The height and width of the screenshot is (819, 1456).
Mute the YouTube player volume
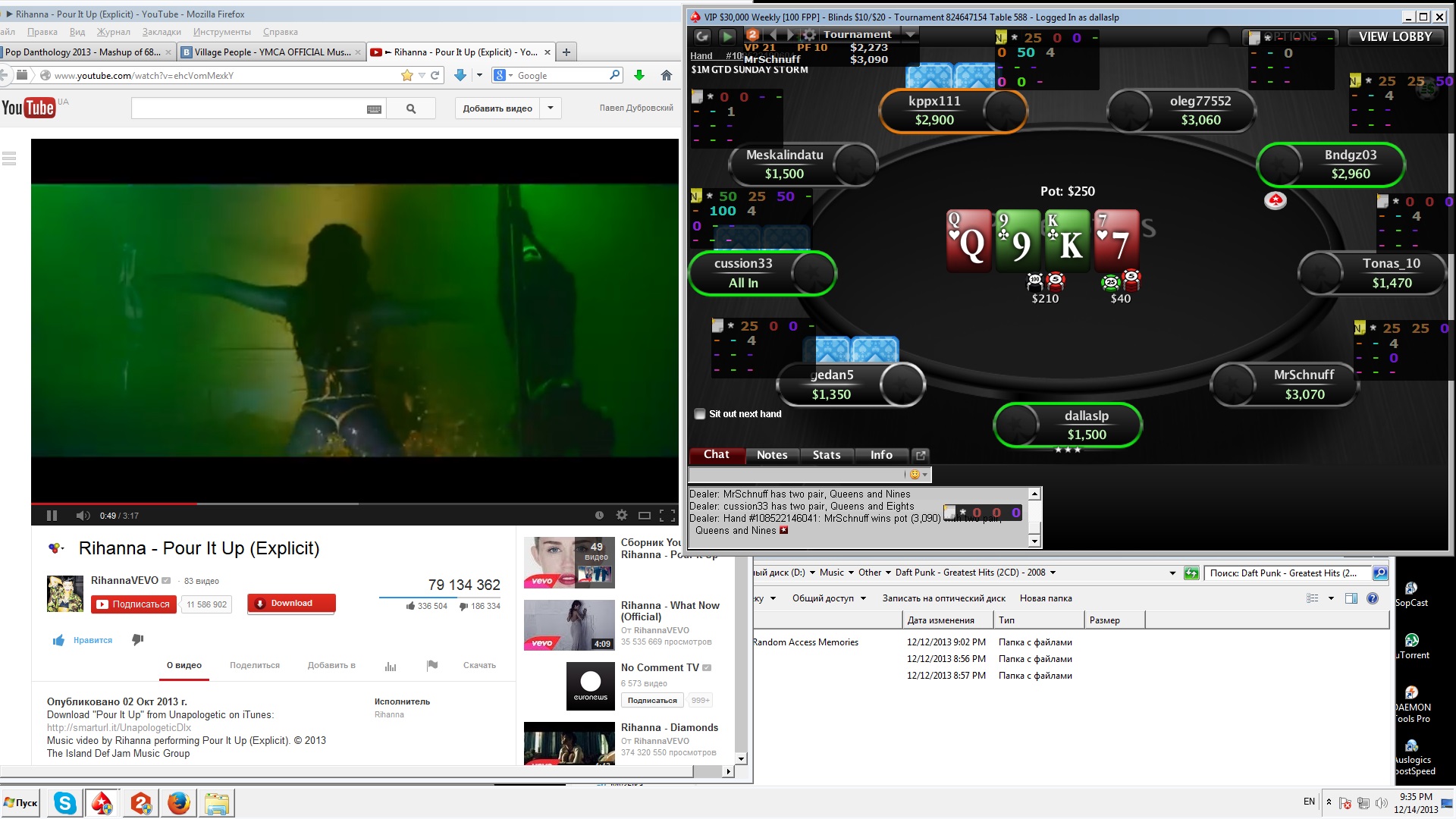tap(83, 516)
